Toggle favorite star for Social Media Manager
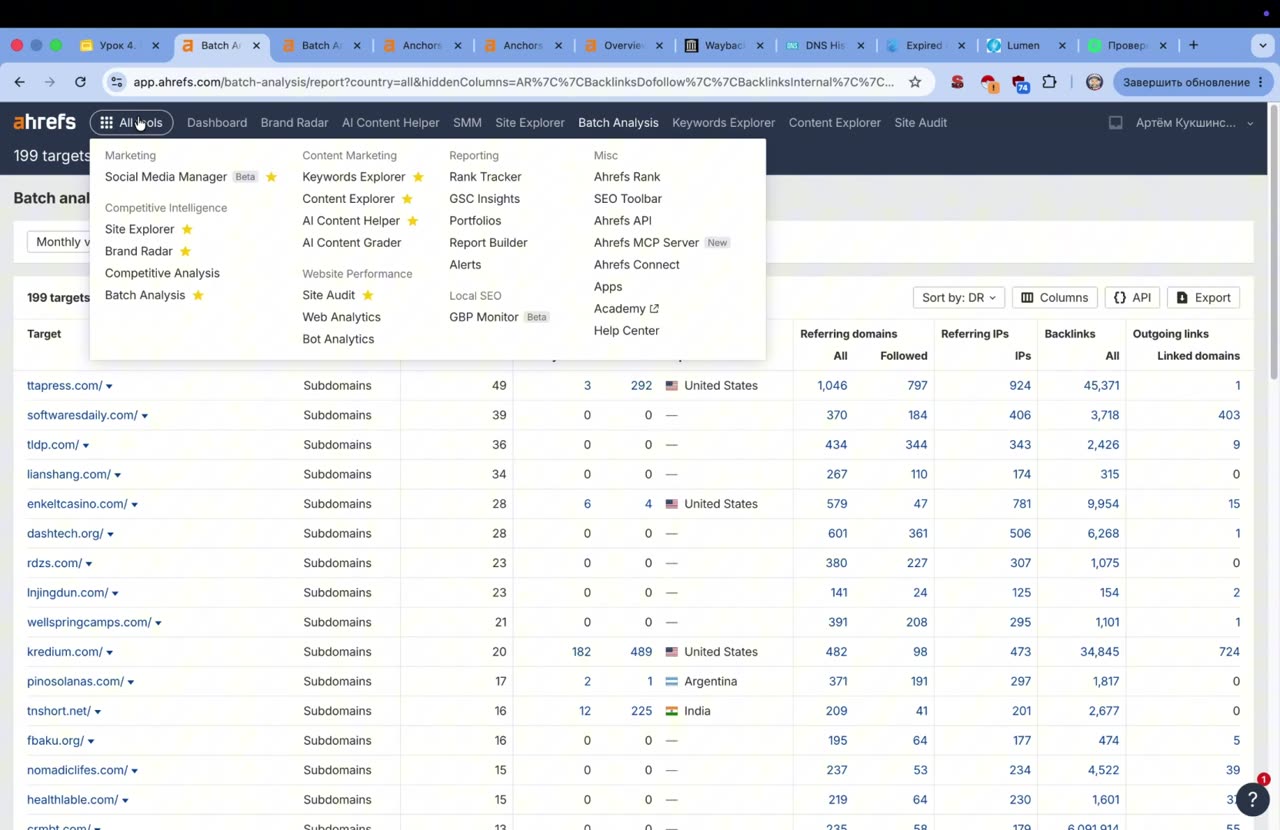The height and width of the screenshot is (830, 1280). coord(271,177)
